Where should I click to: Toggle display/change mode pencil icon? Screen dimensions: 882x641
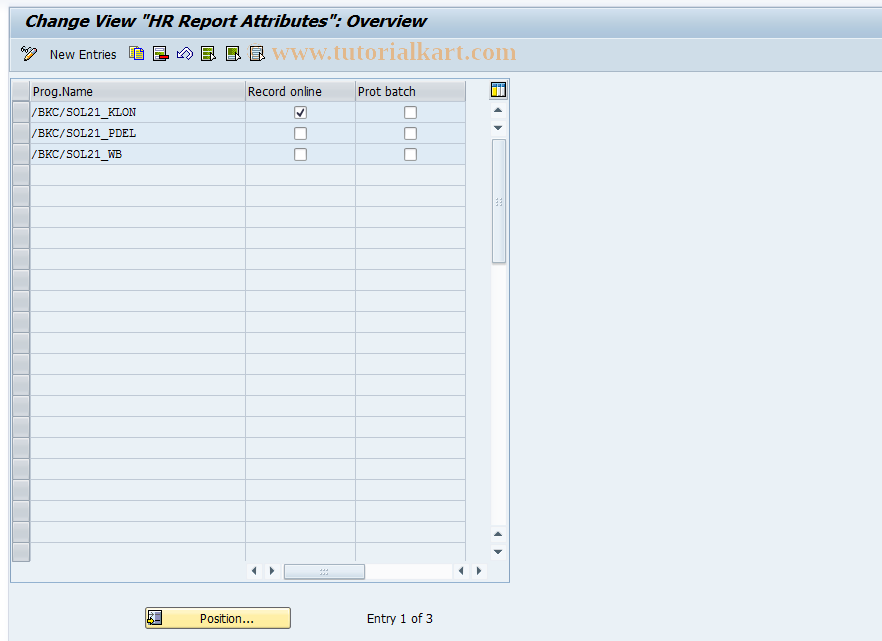click(29, 54)
